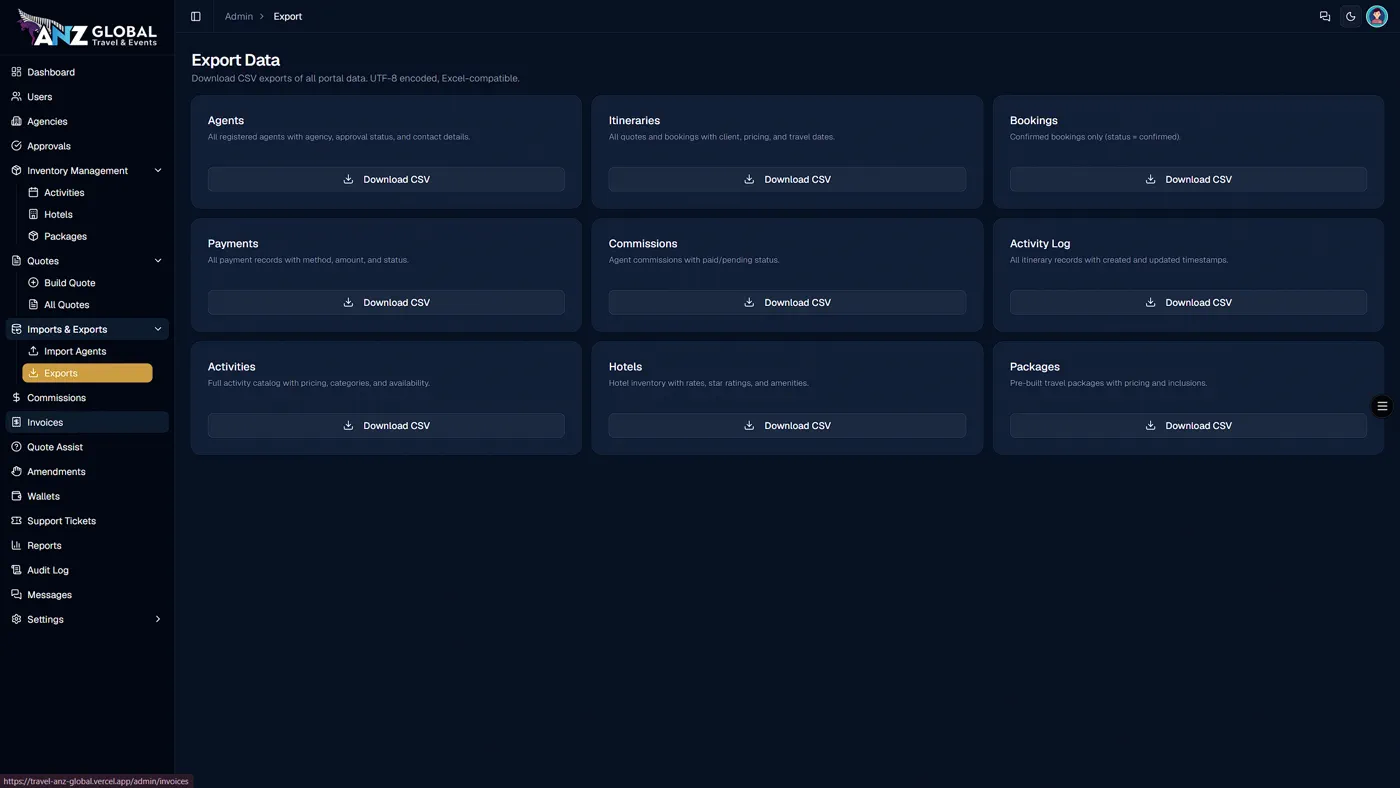Click the Quote Assist help icon

coord(16,447)
